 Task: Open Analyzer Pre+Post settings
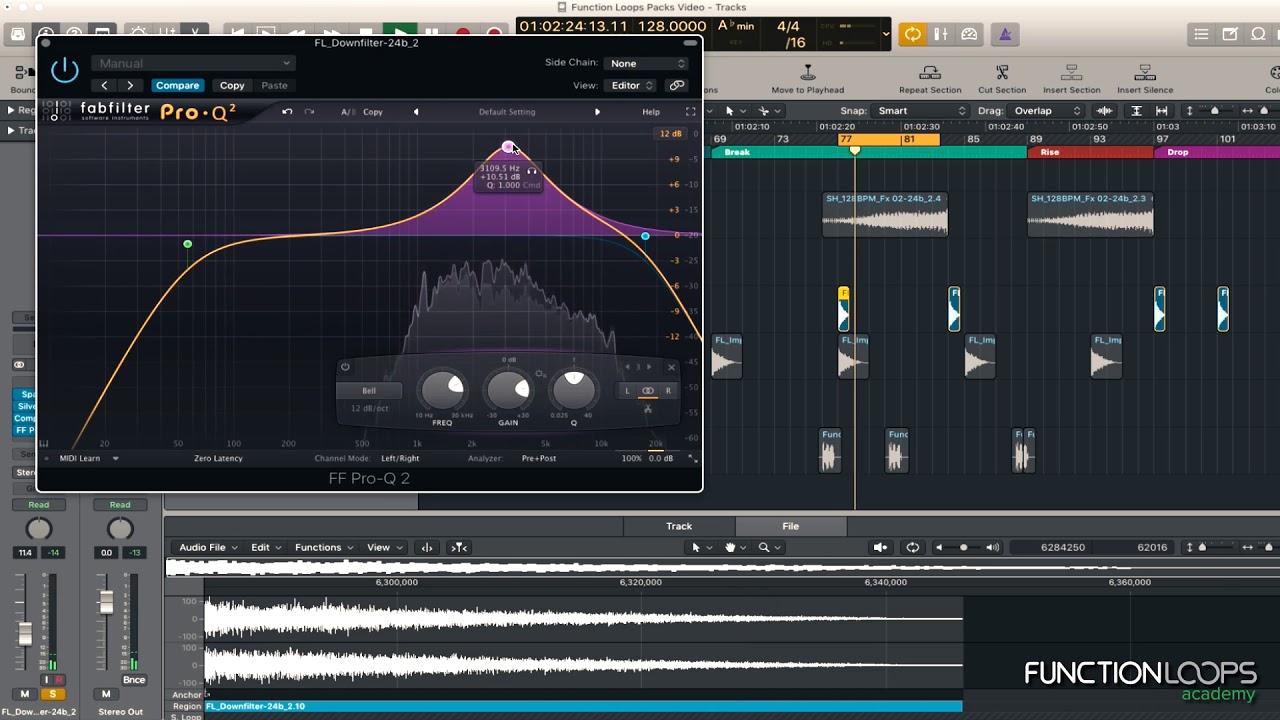click(x=539, y=458)
